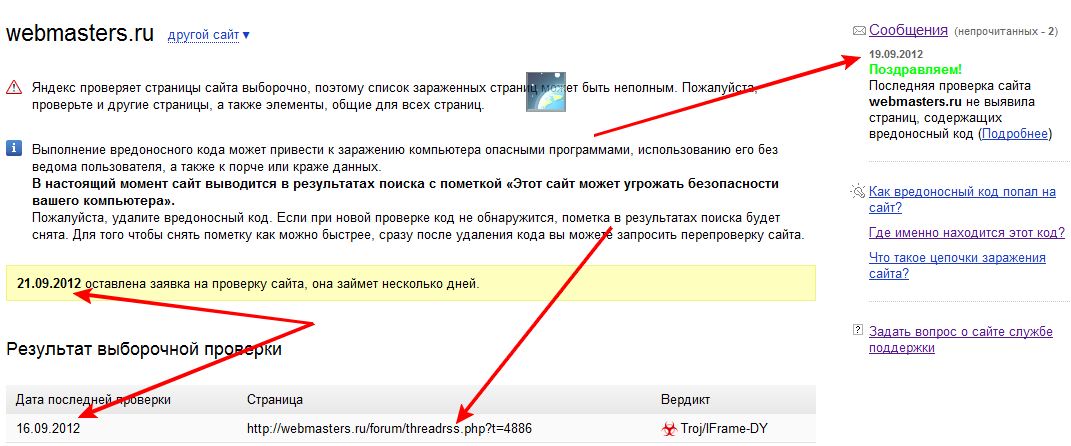Click the arrow next to 'другой сайт'

(246, 36)
